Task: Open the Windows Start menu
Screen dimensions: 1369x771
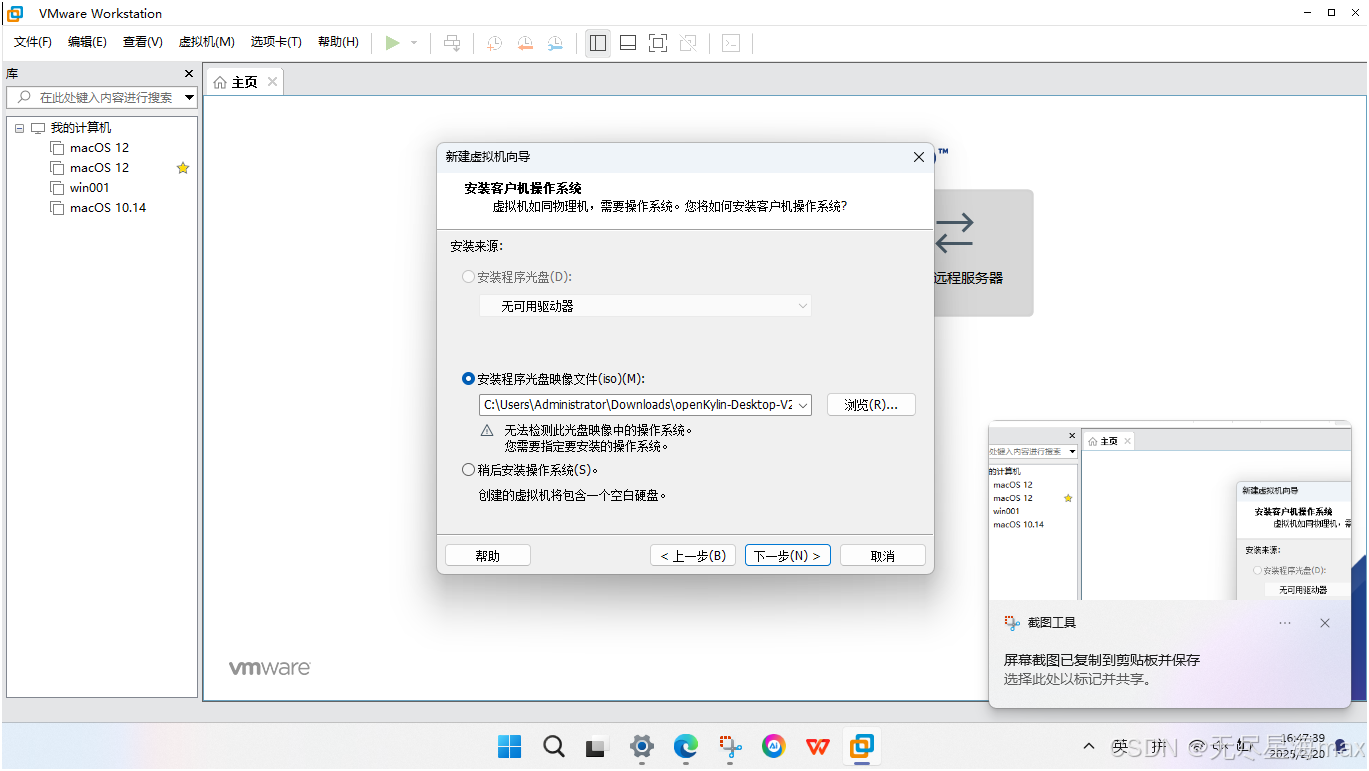Action: [x=509, y=746]
